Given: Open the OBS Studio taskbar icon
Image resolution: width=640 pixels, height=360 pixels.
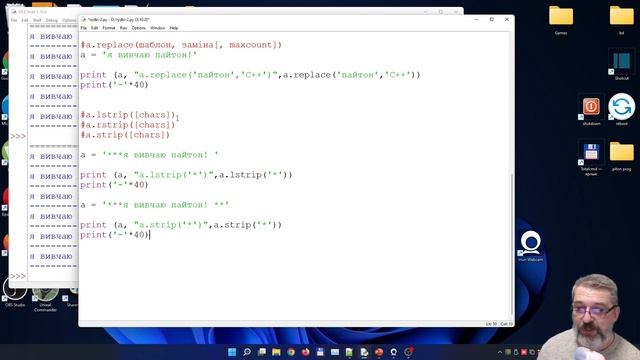Looking at the screenshot, I should [408, 352].
